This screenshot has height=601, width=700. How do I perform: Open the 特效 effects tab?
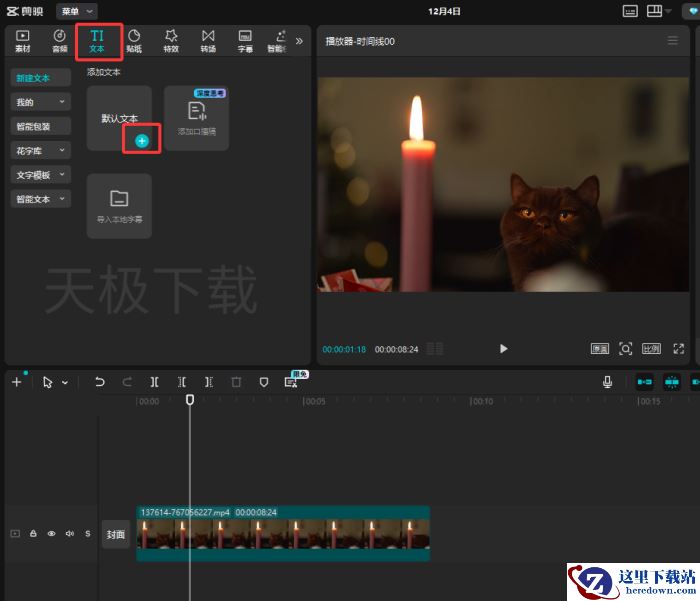171,41
